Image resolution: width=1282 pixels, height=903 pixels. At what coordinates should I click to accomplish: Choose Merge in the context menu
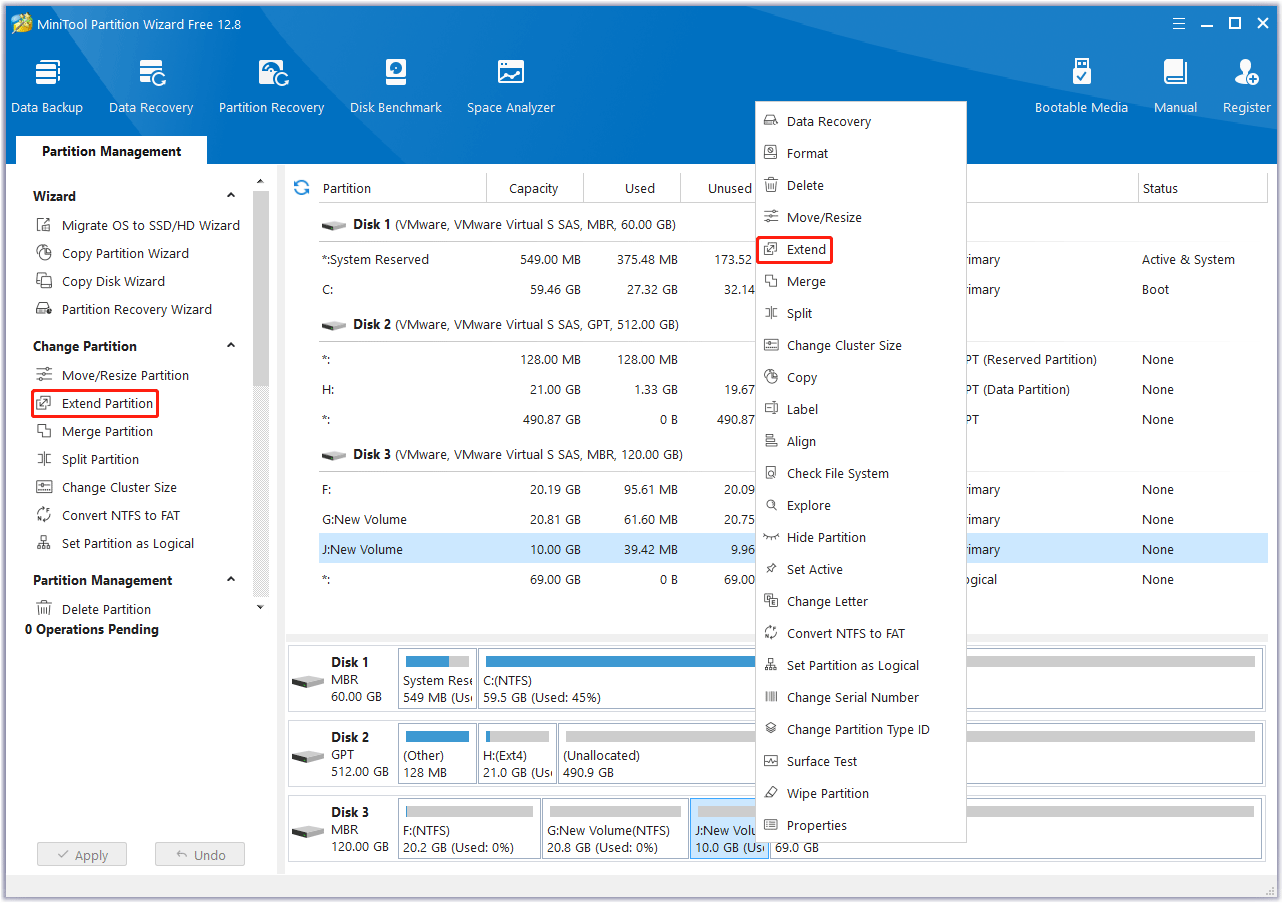pos(860,281)
